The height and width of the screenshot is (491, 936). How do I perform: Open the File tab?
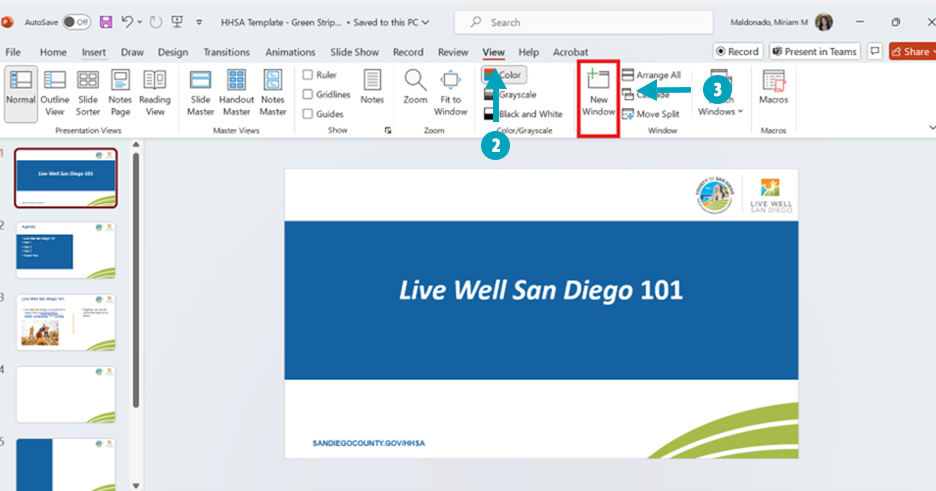pyautogui.click(x=13, y=52)
